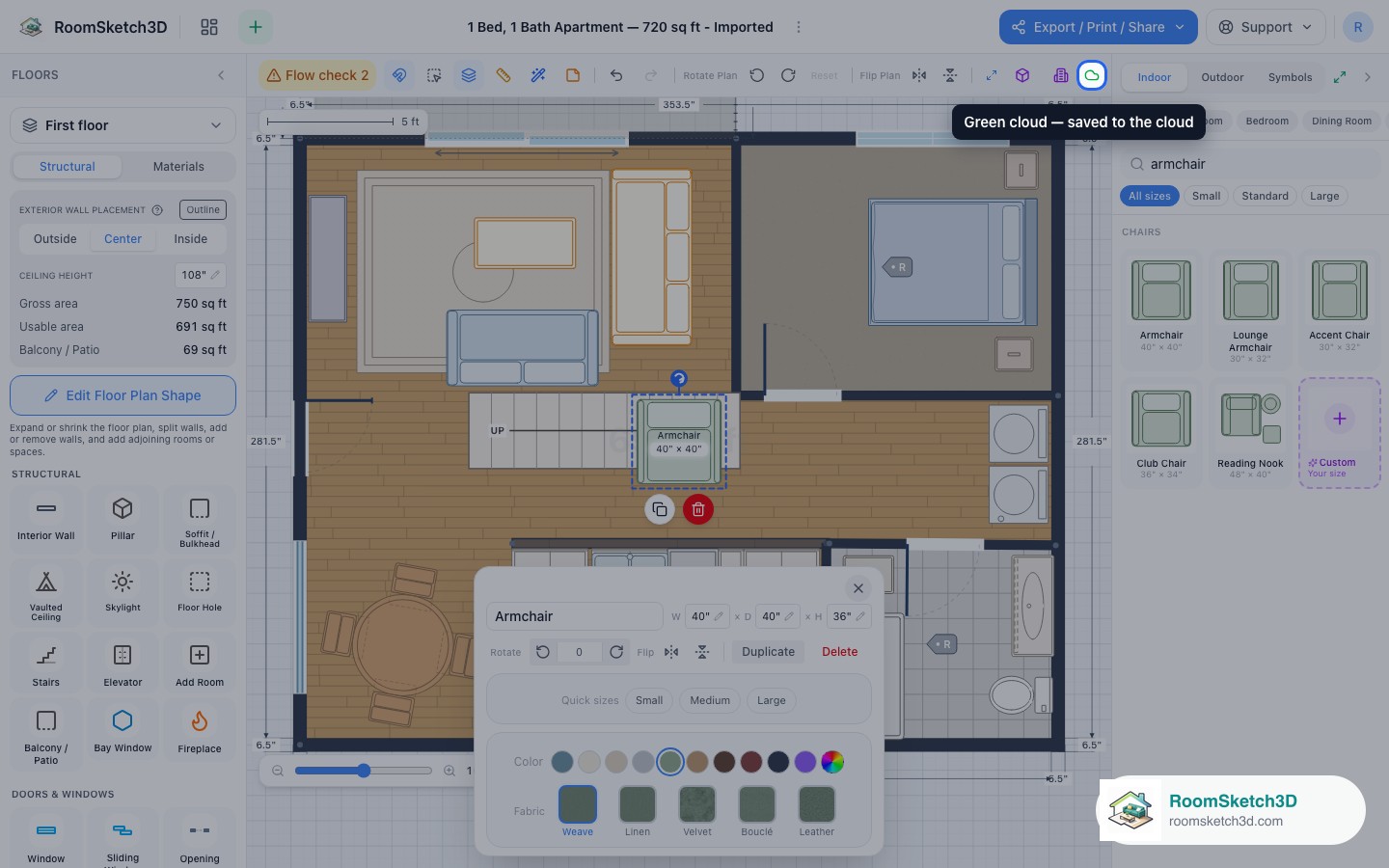Filter chairs by Standard size
The width and height of the screenshot is (1389, 868).
click(x=1265, y=196)
